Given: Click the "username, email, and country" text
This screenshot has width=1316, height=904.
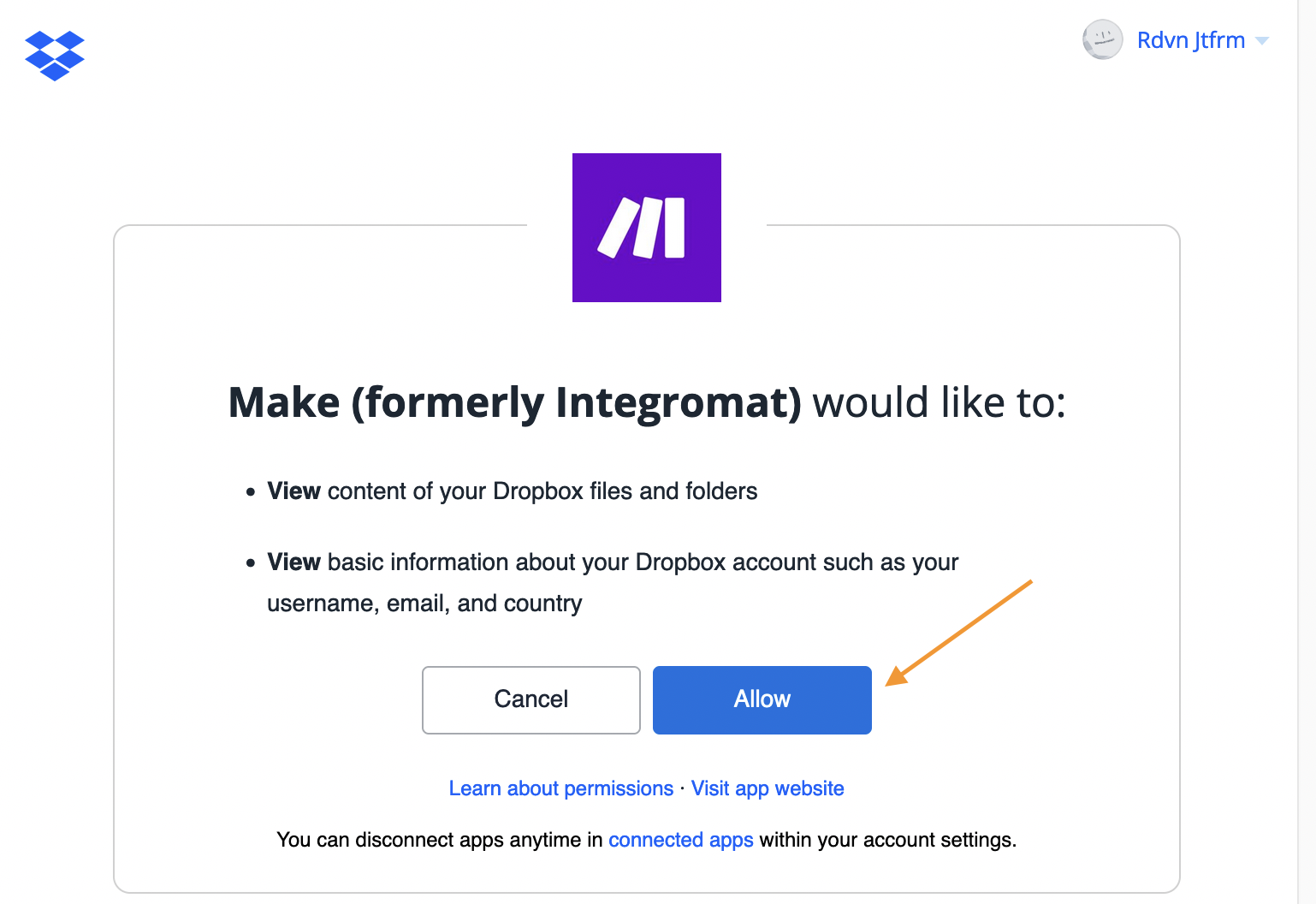Looking at the screenshot, I should coord(424,604).
